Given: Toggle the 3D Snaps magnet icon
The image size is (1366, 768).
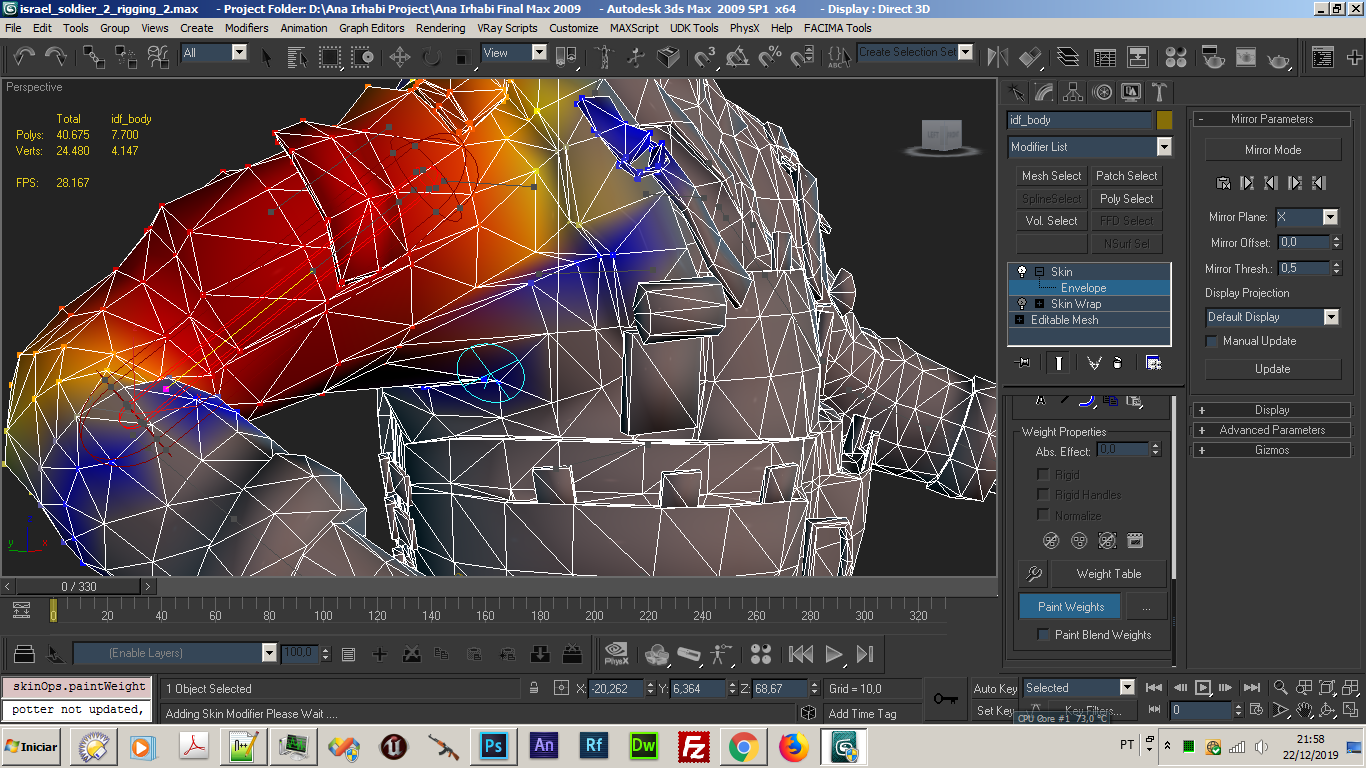Looking at the screenshot, I should pos(706,57).
